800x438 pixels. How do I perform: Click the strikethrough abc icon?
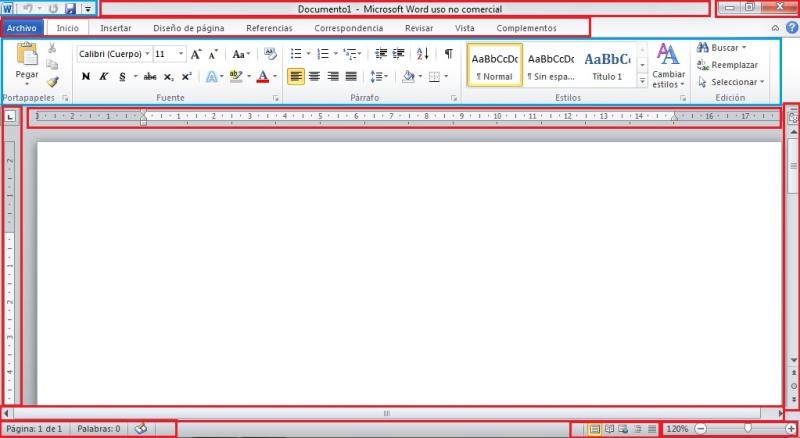[150, 76]
